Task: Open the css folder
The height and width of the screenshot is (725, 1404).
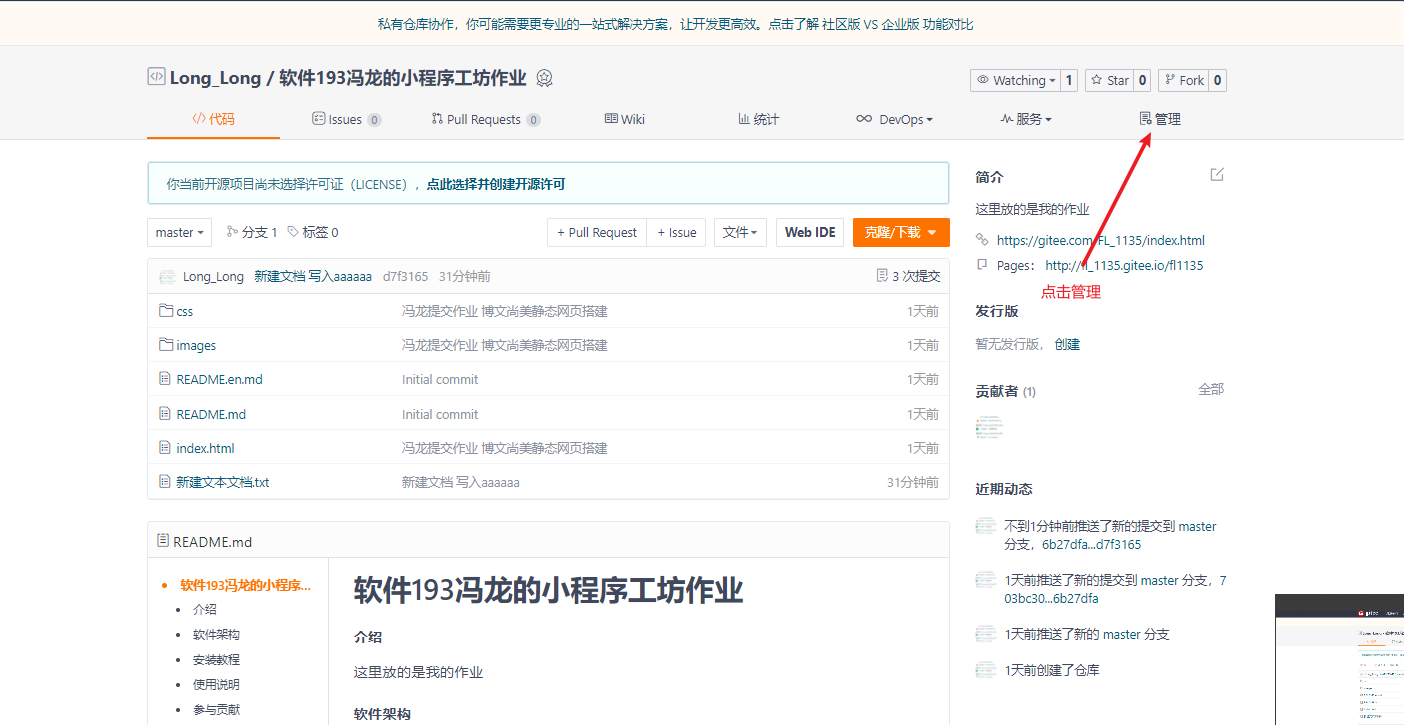Action: [x=185, y=311]
